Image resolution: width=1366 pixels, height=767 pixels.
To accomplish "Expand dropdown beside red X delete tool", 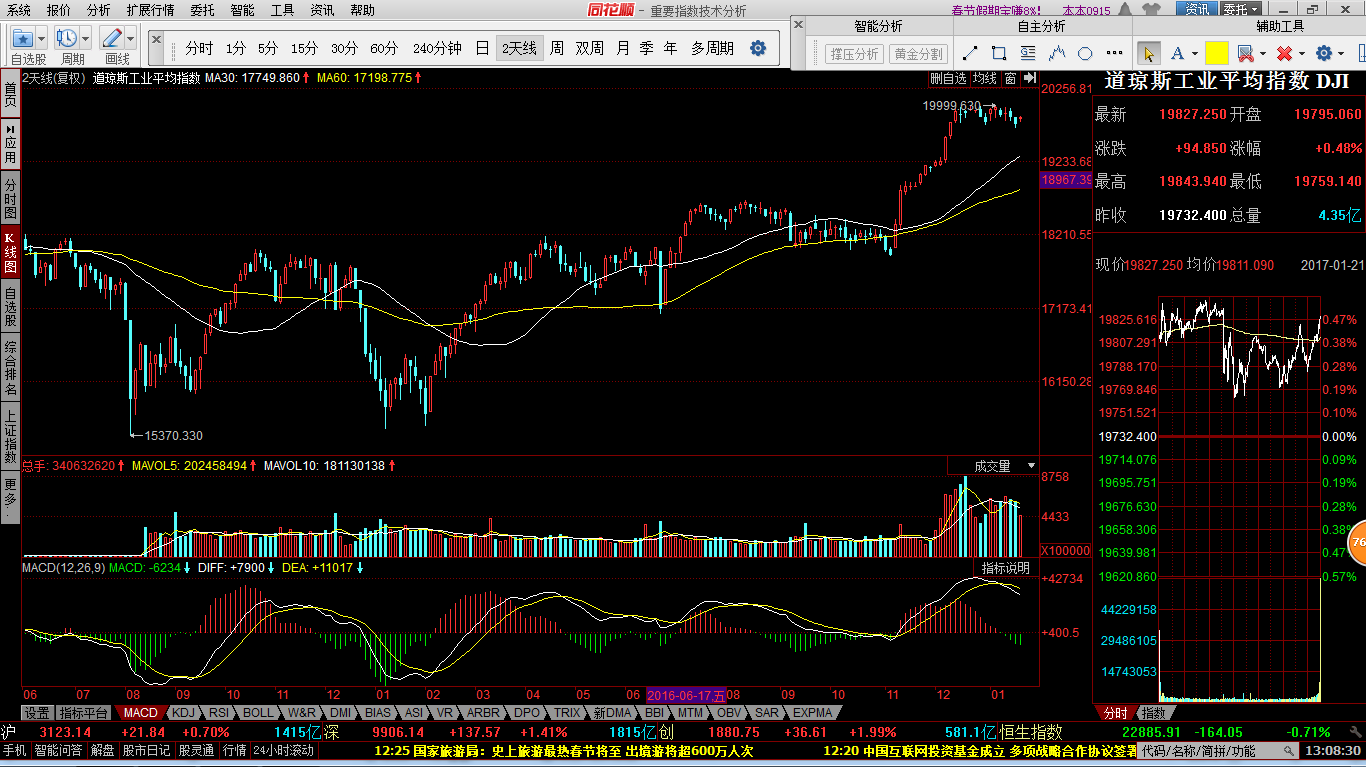I will (x=1303, y=54).
